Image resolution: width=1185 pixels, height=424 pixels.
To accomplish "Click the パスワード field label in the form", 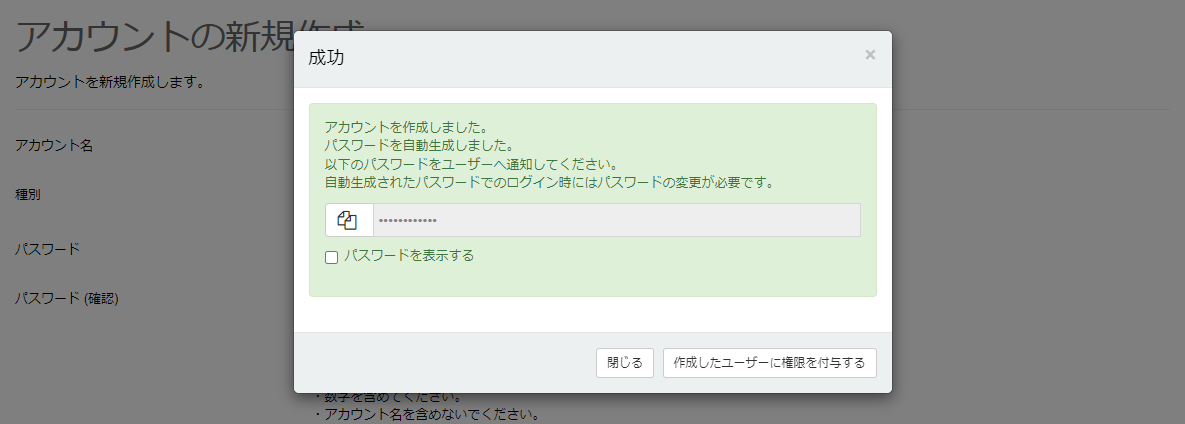I will 47,249.
